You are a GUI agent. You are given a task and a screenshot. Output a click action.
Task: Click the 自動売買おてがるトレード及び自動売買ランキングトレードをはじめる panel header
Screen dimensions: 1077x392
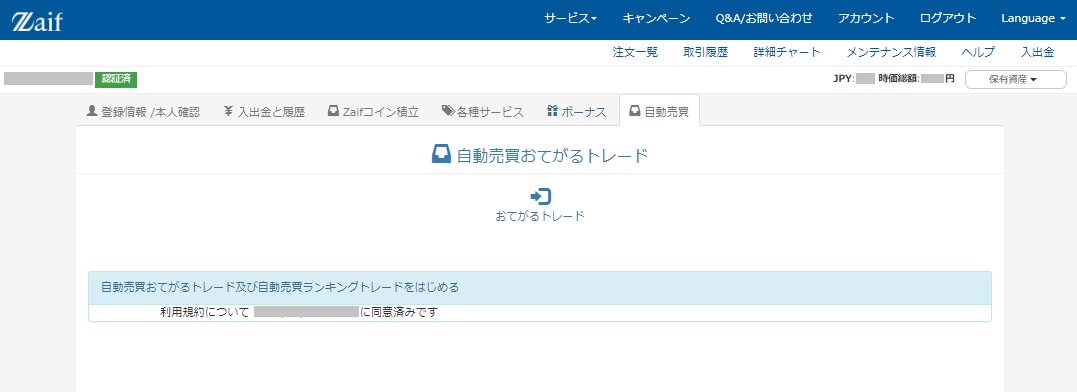click(x=540, y=288)
